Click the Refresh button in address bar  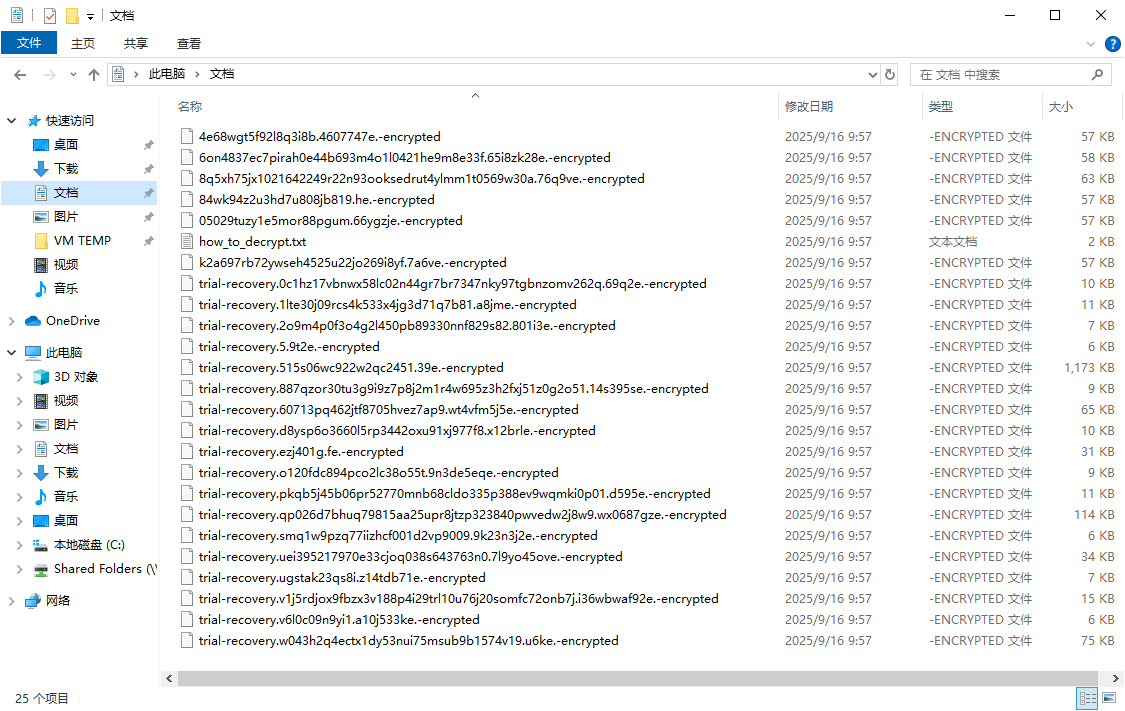pyautogui.click(x=890, y=75)
